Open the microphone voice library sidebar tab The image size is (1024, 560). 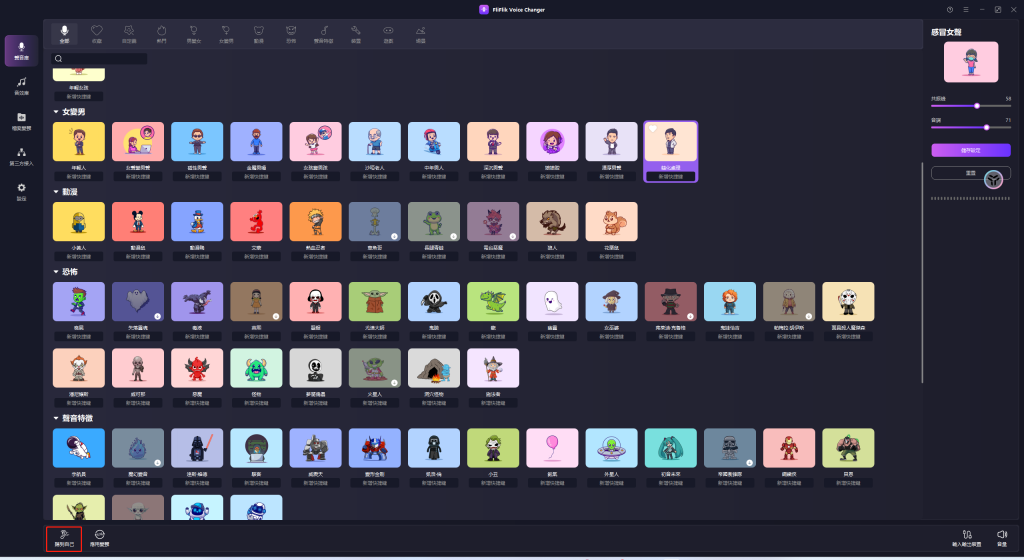click(x=22, y=51)
